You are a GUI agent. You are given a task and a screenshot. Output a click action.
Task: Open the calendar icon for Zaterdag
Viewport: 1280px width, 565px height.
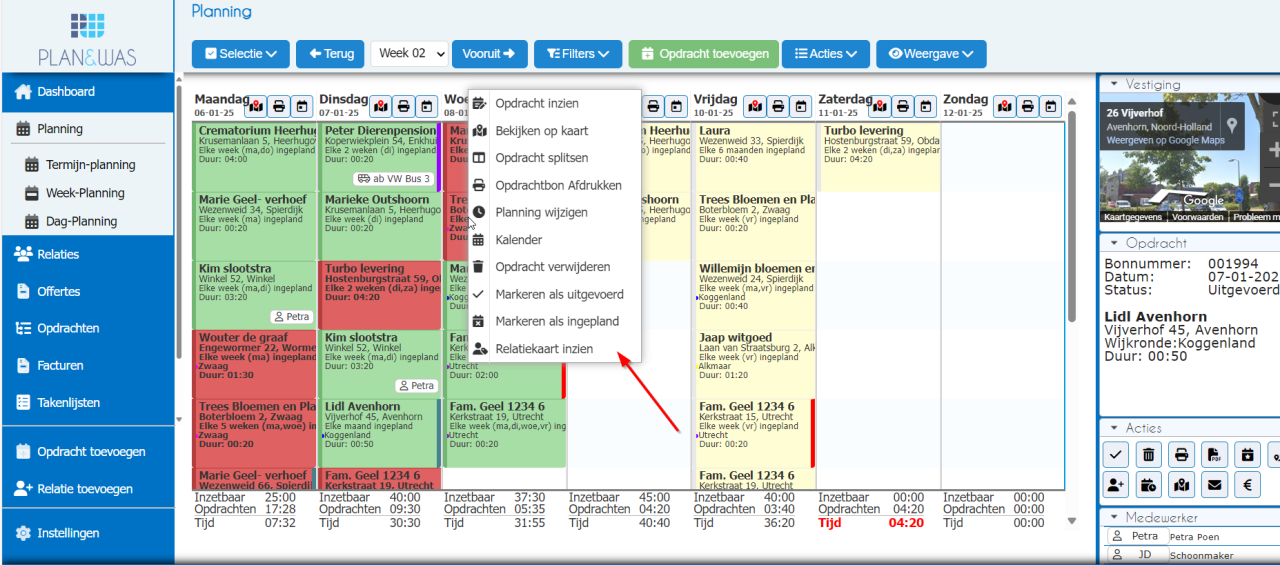click(x=927, y=105)
